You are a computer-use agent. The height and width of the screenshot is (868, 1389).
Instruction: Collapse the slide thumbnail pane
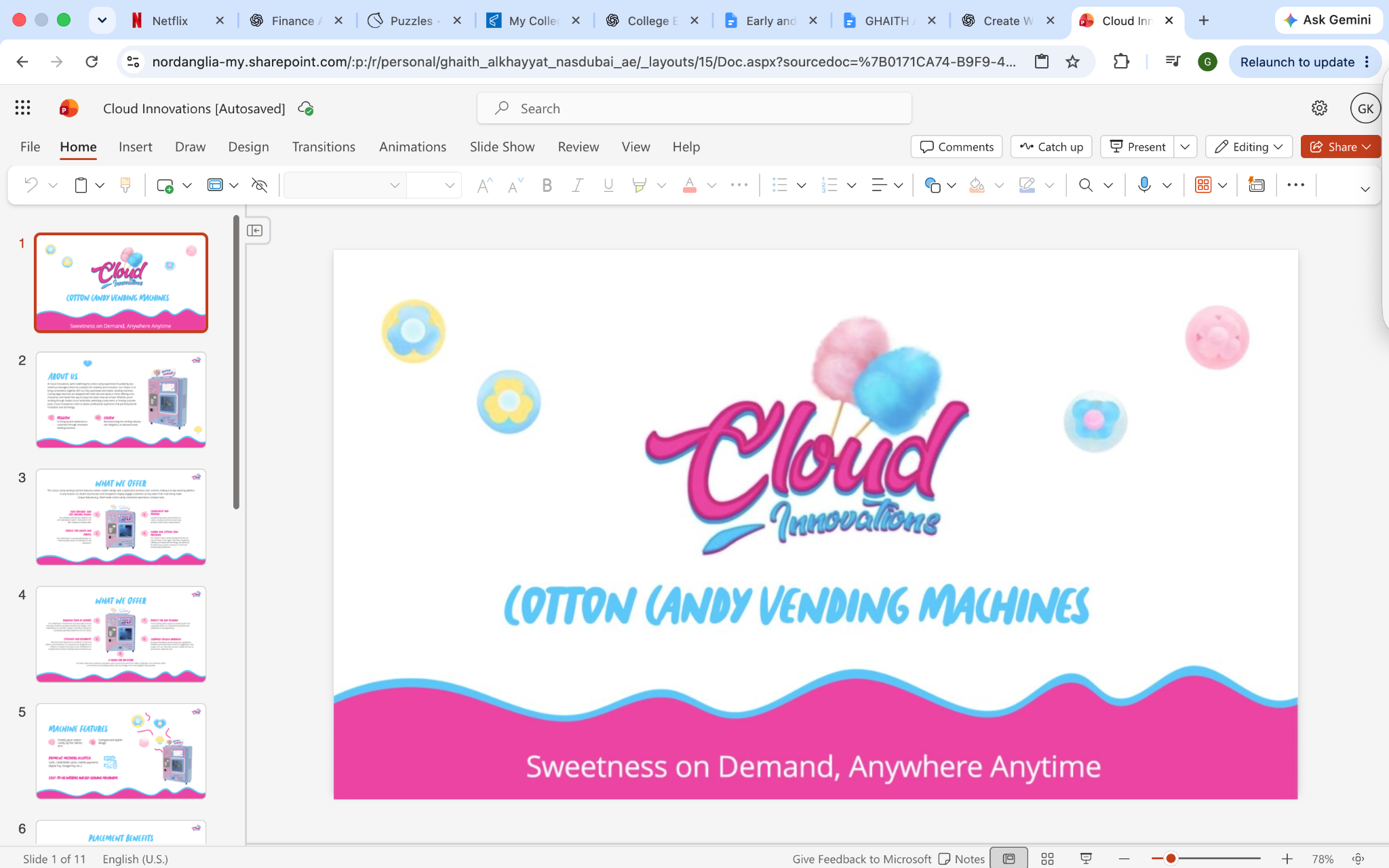click(255, 231)
